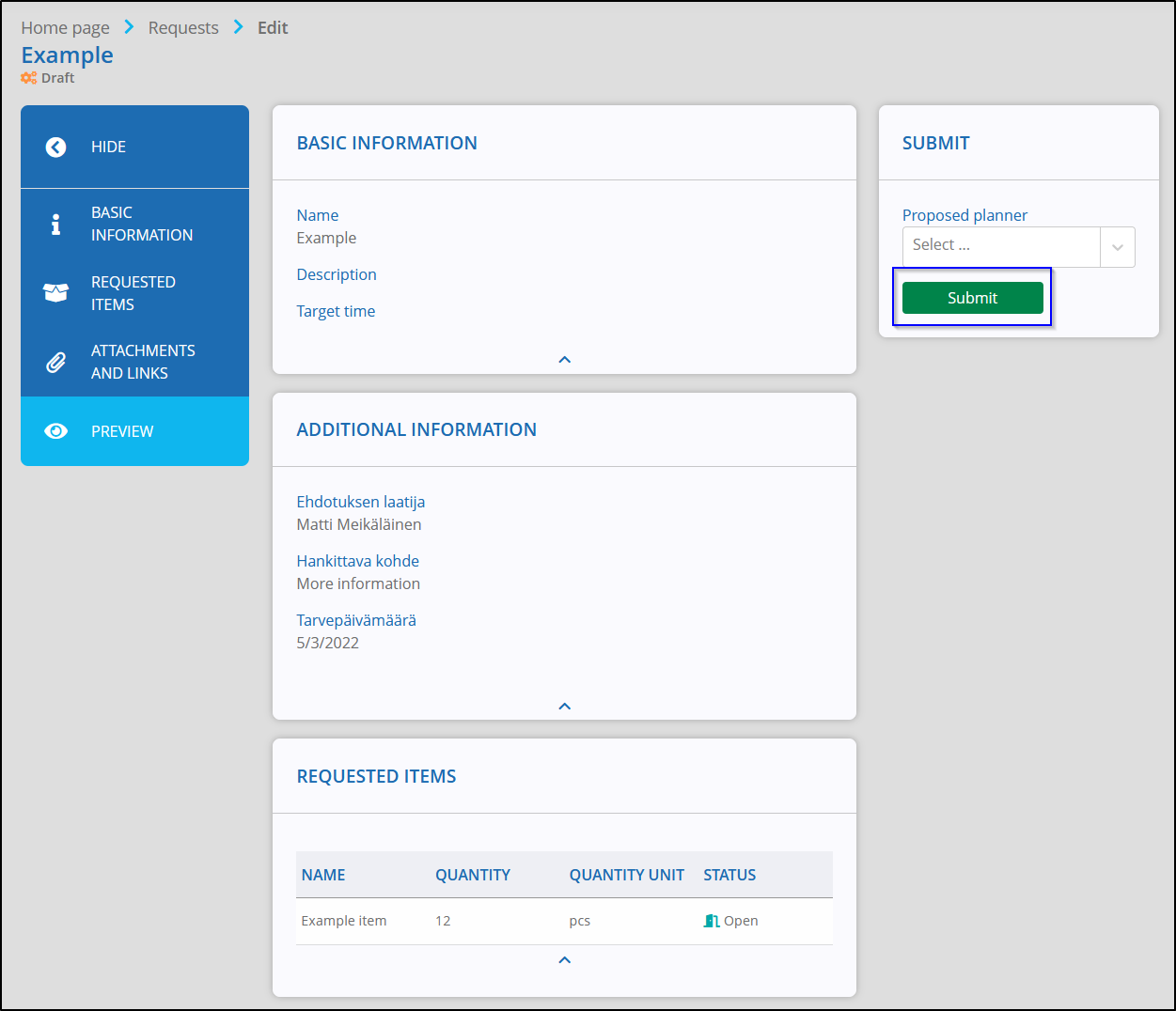
Task: Navigate to Home page breadcrumb
Action: [x=65, y=28]
